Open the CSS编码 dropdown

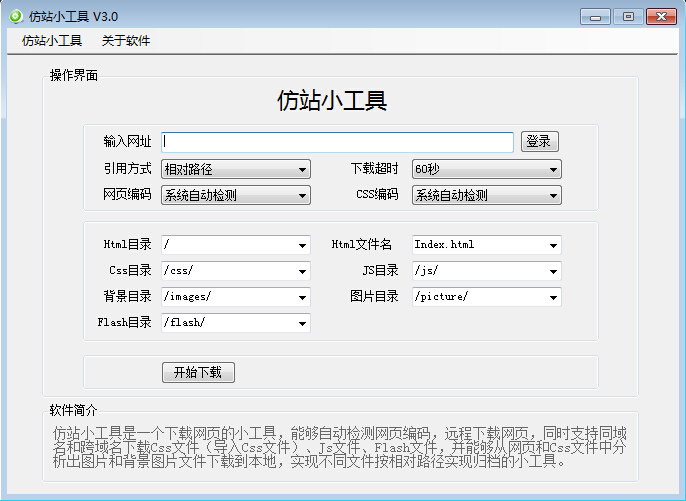tap(487, 196)
